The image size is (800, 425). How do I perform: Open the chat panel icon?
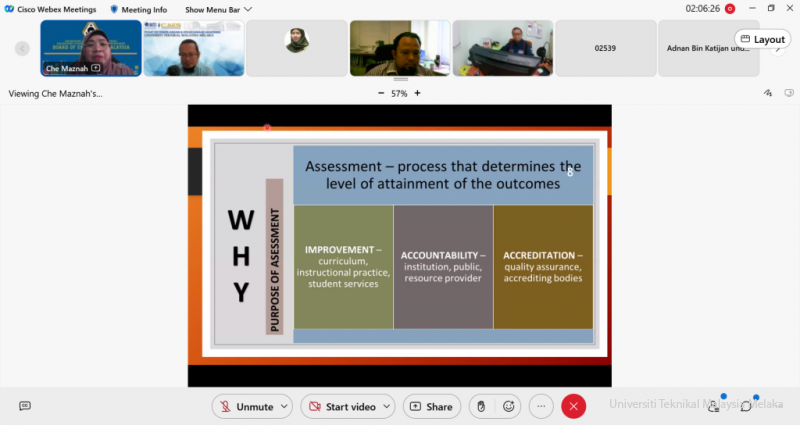746,406
